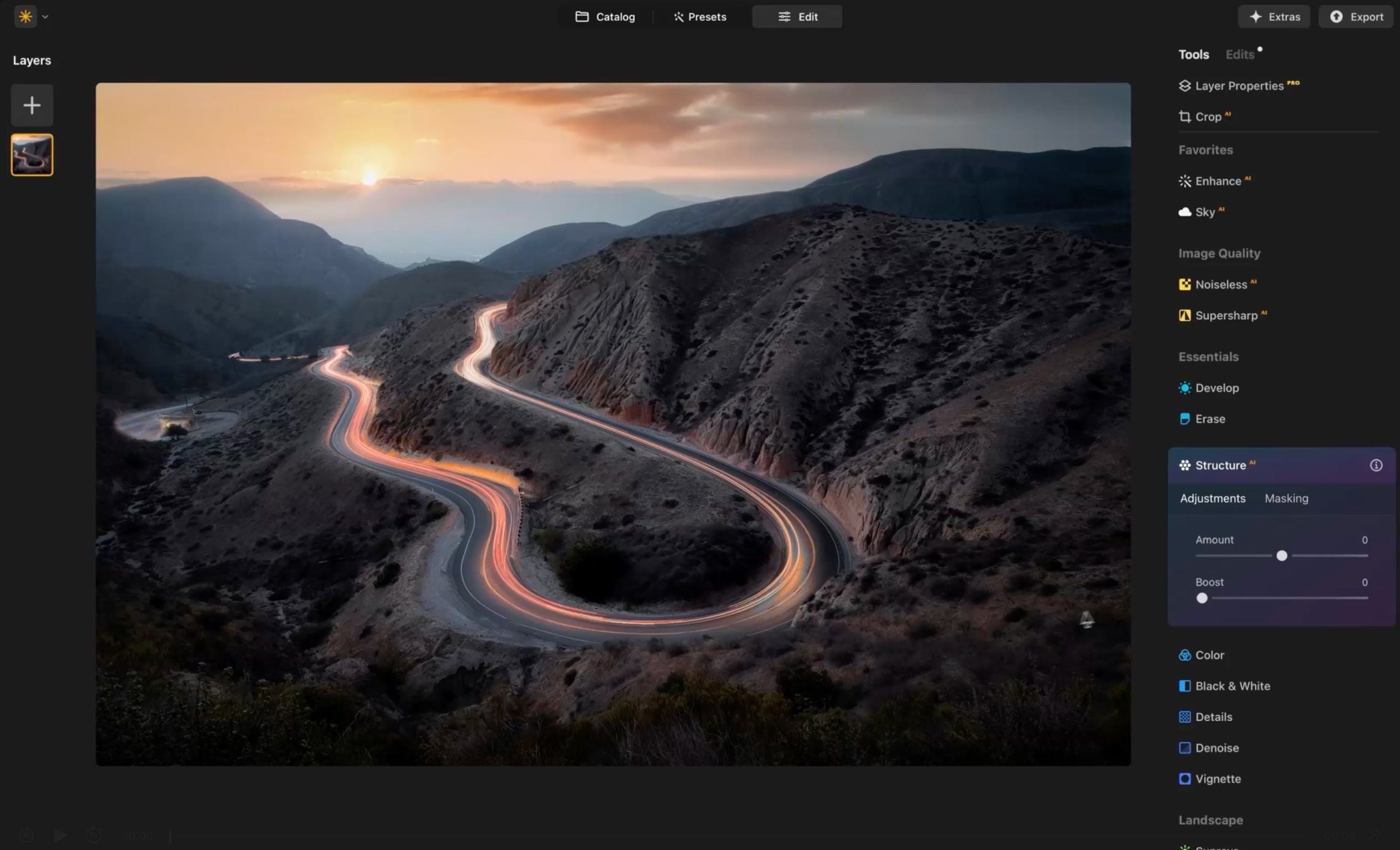This screenshot has width=1400, height=850.
Task: Open the Edits tab
Action: (1240, 55)
